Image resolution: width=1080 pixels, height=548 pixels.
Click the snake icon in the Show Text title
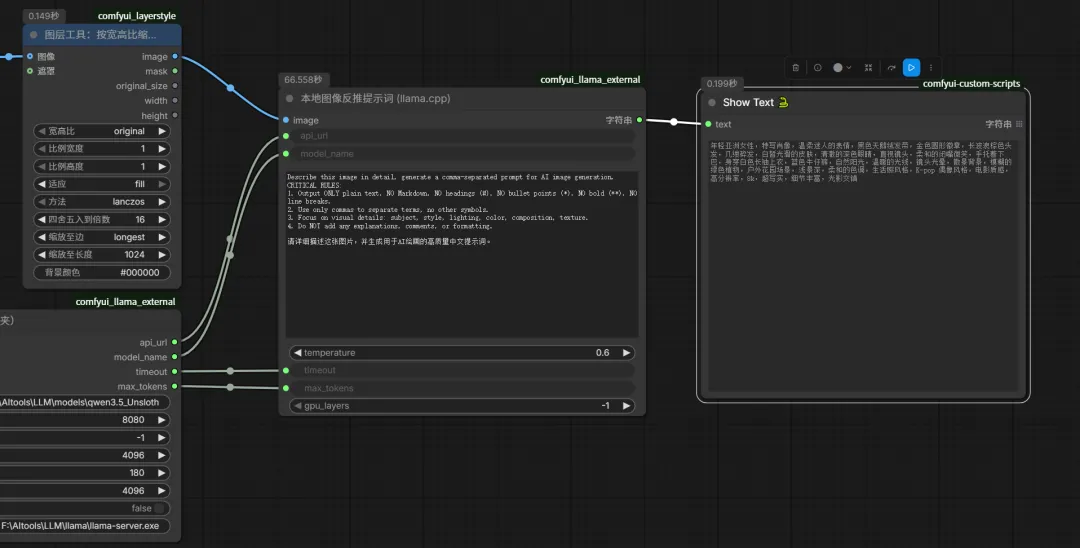783,103
